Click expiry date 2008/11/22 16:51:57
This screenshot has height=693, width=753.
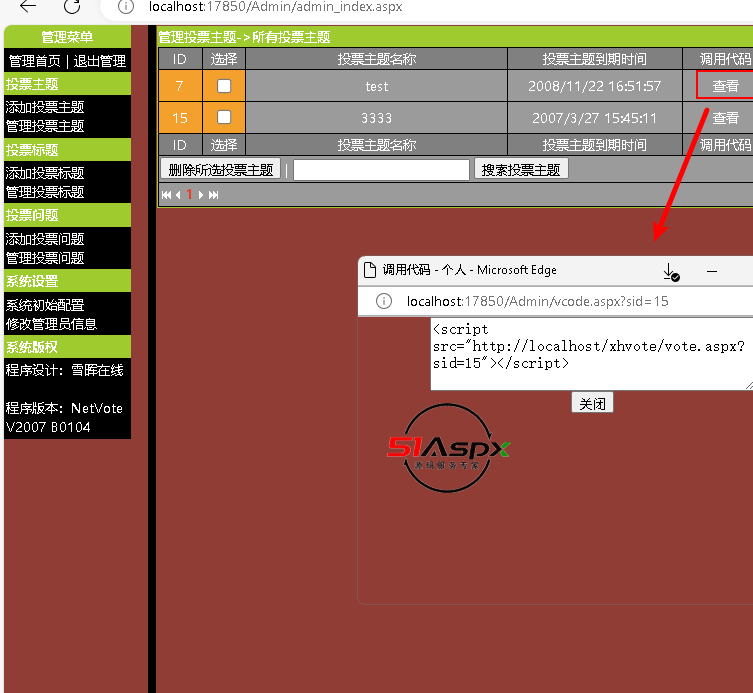point(595,86)
